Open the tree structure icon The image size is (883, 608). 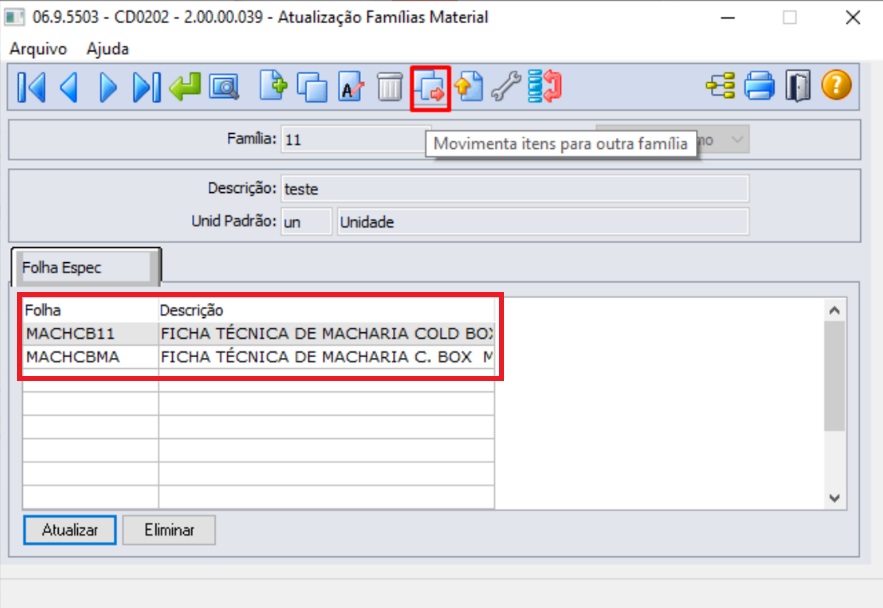[x=721, y=86]
